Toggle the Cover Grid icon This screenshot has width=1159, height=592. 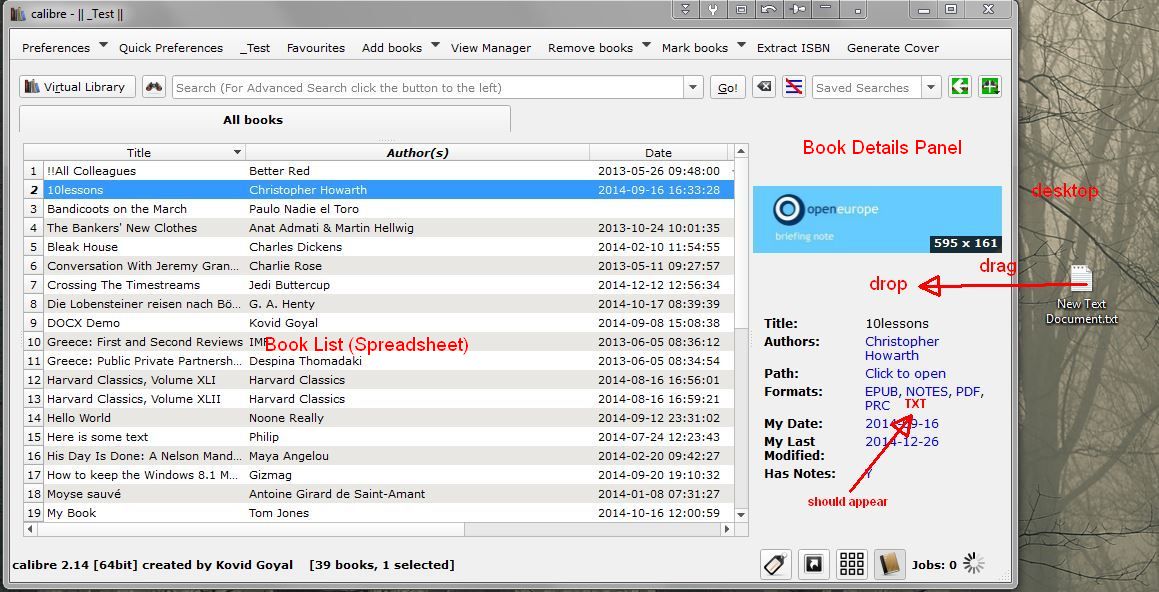click(x=852, y=565)
